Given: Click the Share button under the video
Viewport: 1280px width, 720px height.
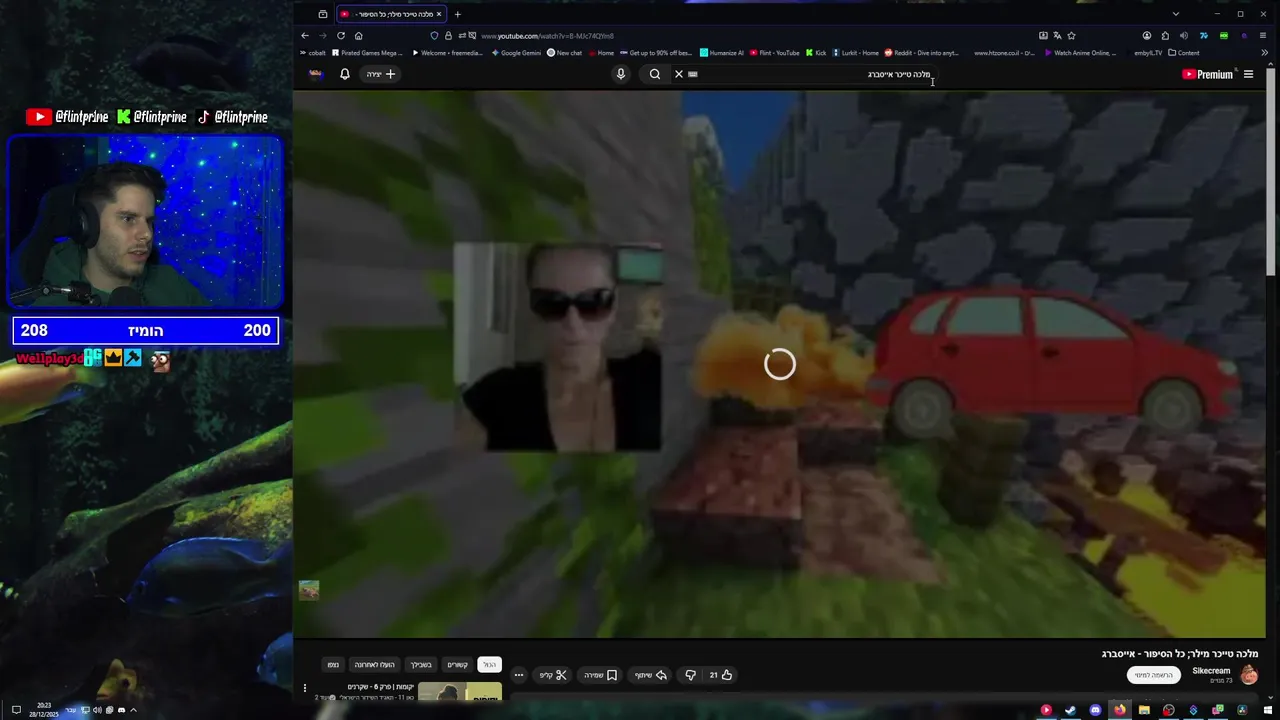Looking at the screenshot, I should pos(651,675).
